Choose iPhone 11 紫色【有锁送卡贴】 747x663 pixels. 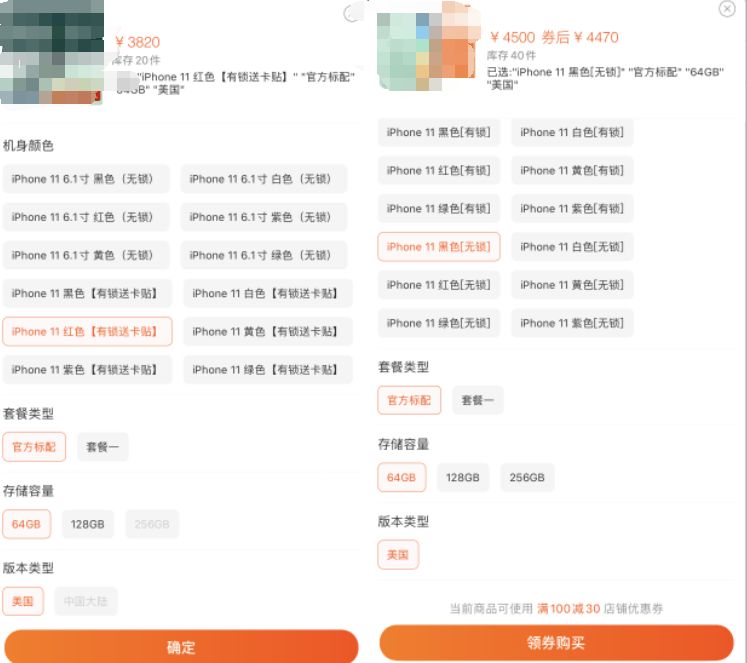pos(87,370)
